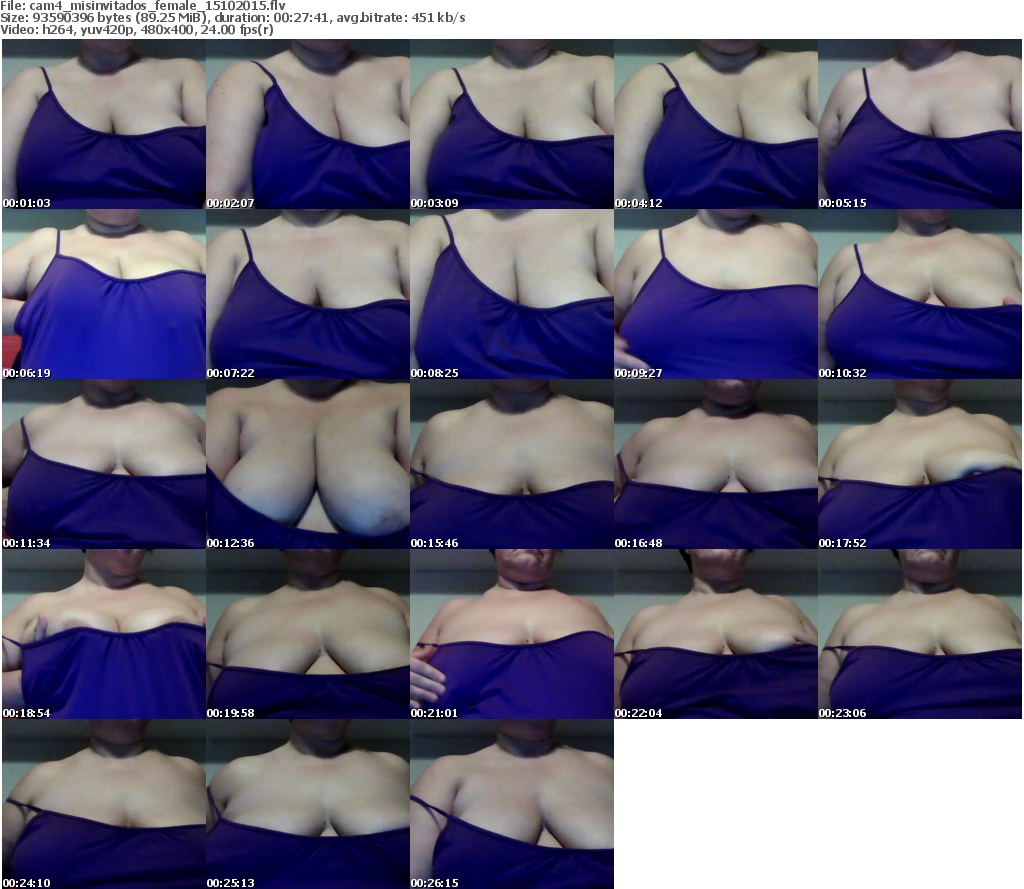The image size is (1024, 889).
Task: Select the thumbnail stamped 00:10:32
Action: (920, 294)
